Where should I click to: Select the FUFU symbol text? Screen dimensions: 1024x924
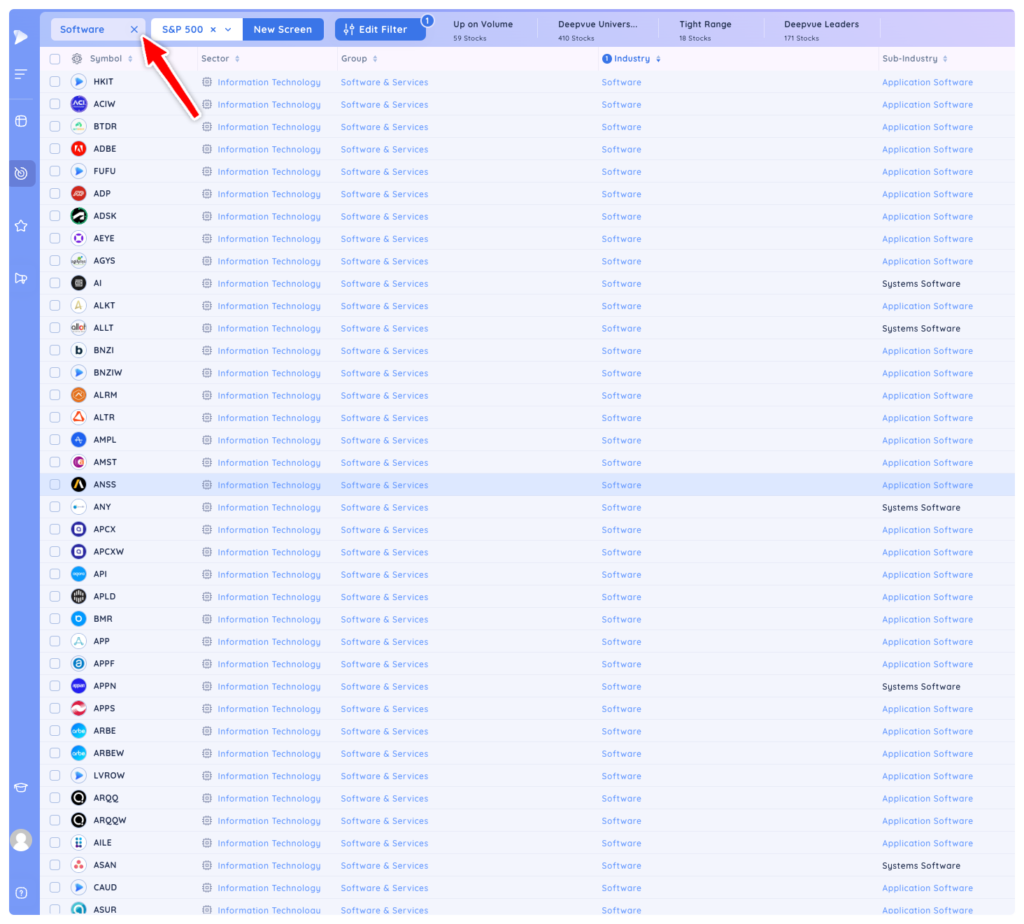[104, 171]
